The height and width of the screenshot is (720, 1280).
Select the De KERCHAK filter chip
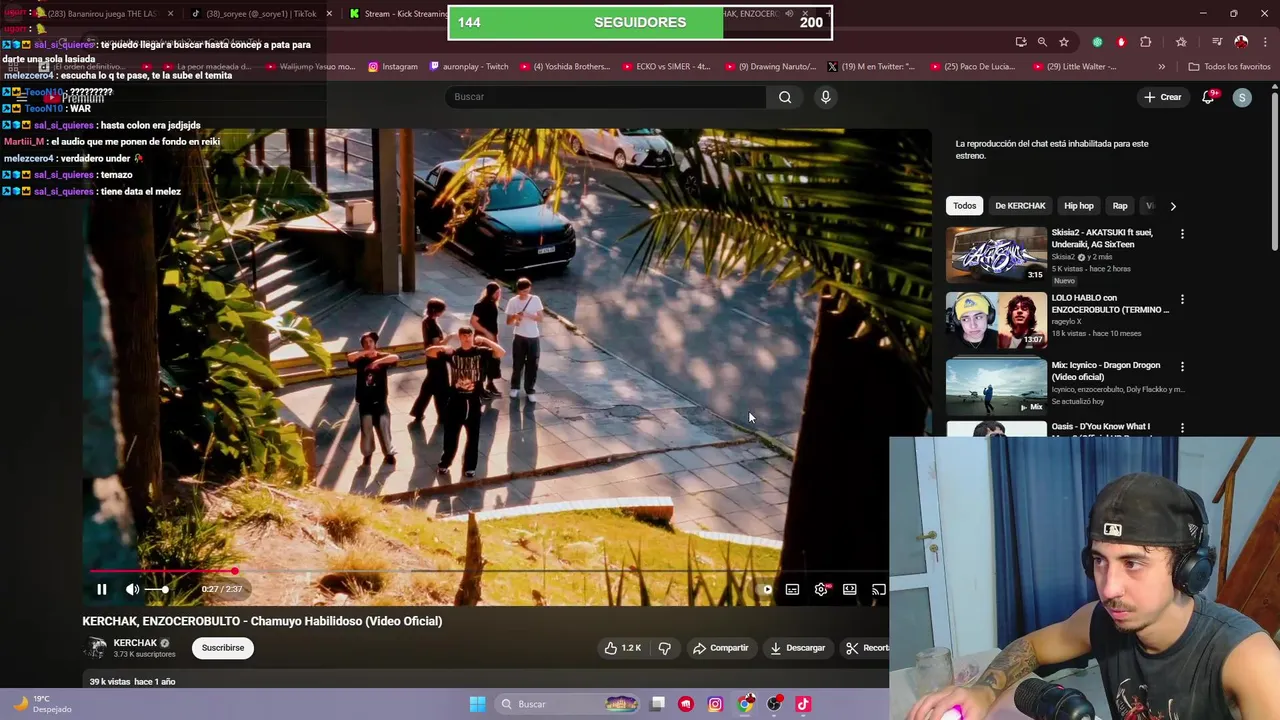click(x=1020, y=206)
